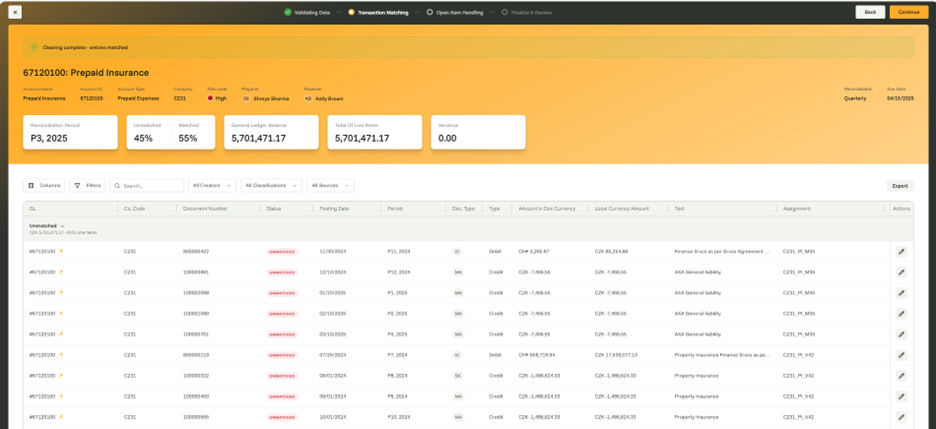936x429 pixels.
Task: Click the edit pencil for document 800000422
Action: pos(900,251)
